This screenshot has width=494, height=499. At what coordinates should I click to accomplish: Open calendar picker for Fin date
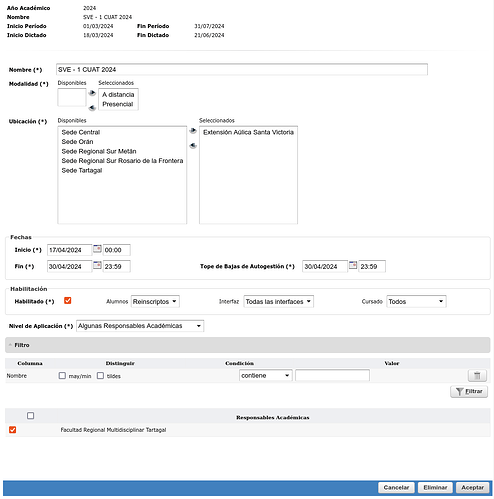point(97,265)
